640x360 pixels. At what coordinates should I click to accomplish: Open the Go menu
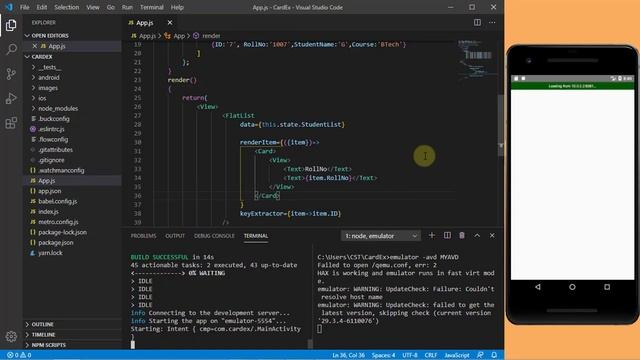click(111, 7)
